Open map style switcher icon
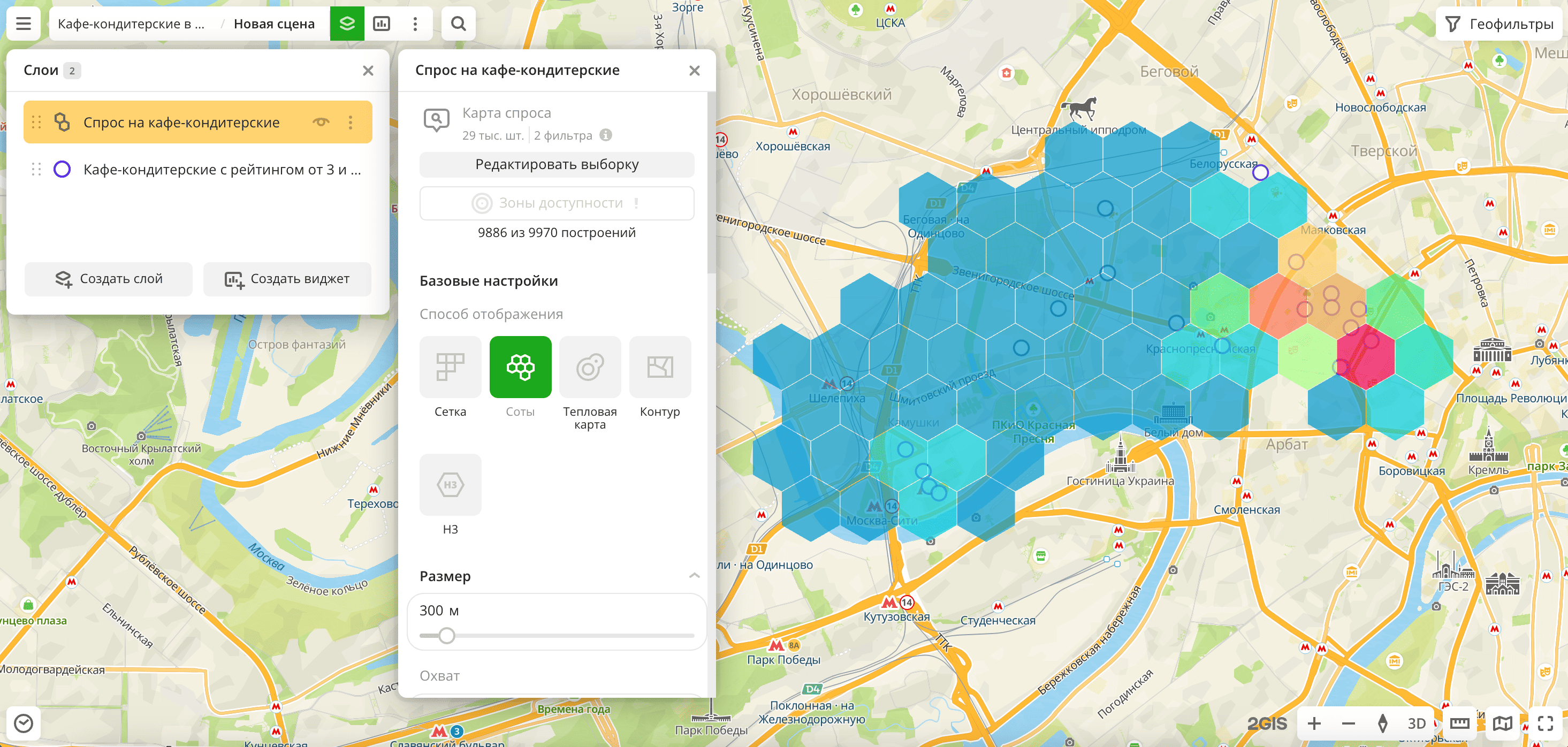Viewport: 1568px width, 747px height. click(x=1502, y=722)
